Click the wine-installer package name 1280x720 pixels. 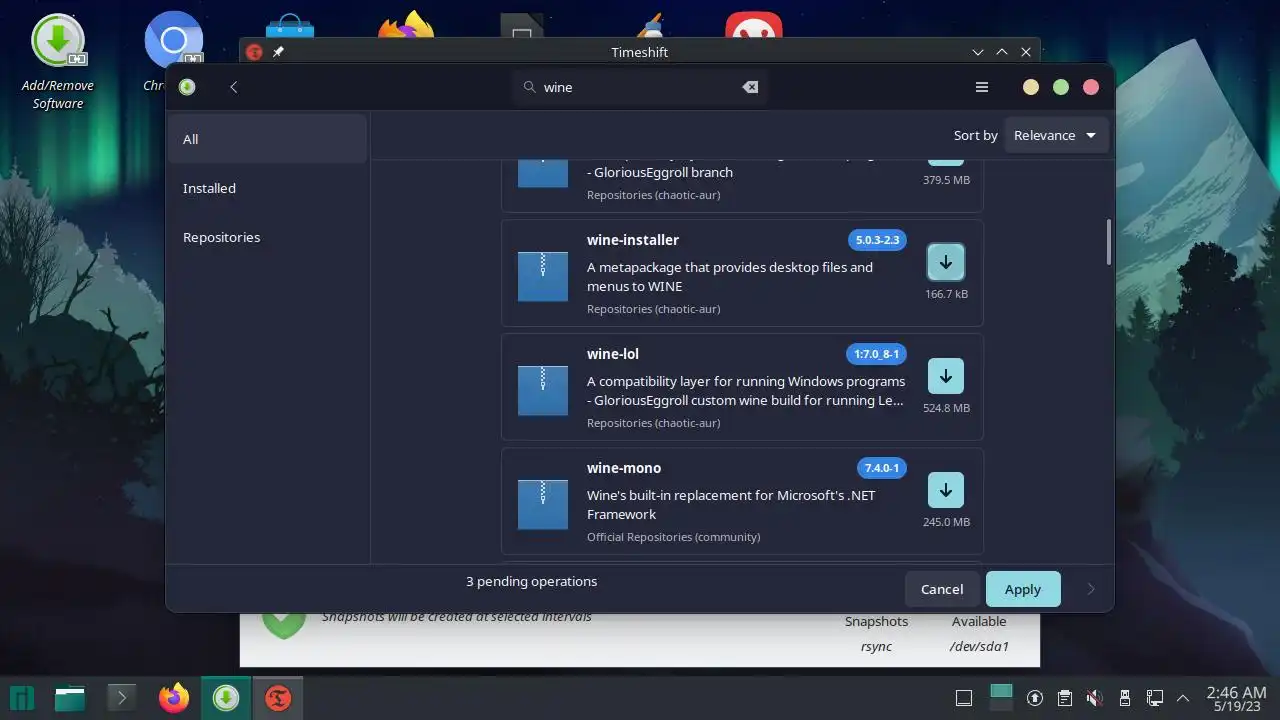click(633, 240)
